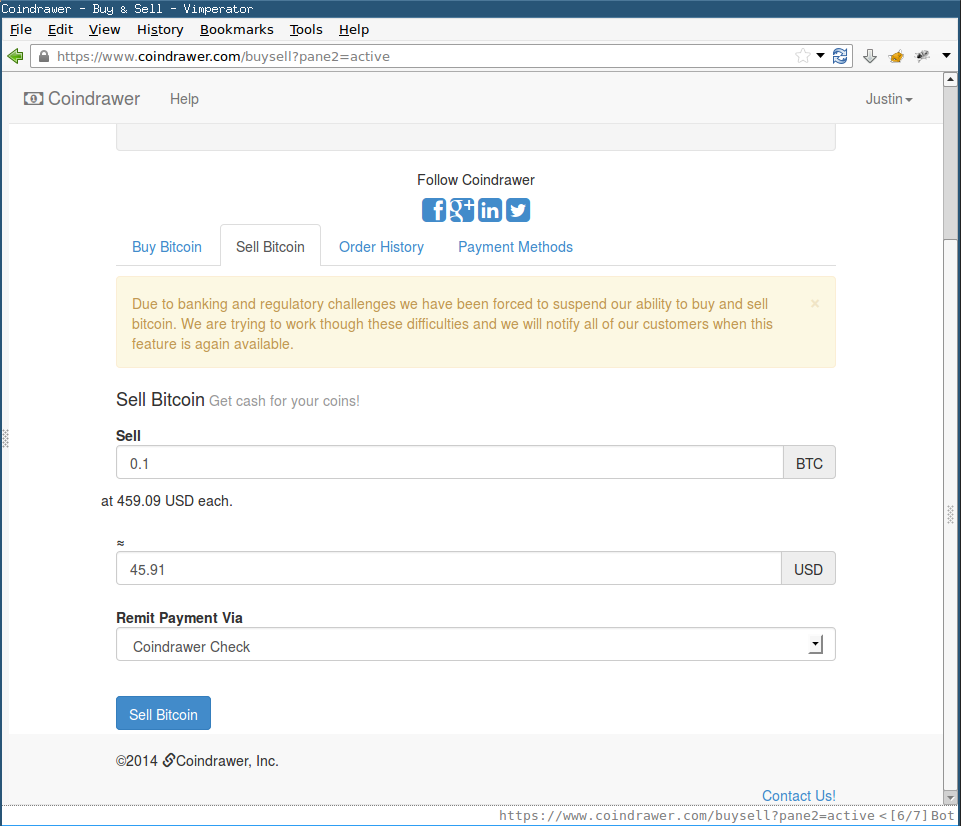Open Coindrawer's Twitter icon

(x=518, y=210)
